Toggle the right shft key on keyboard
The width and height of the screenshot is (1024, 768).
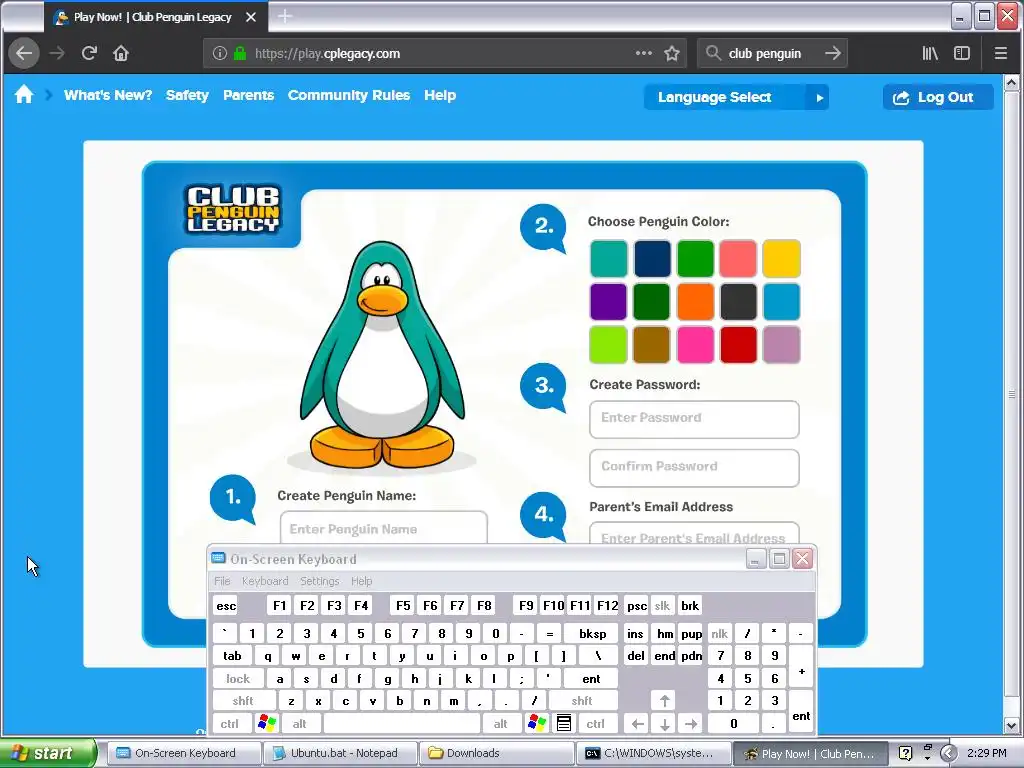pyautogui.click(x=582, y=701)
